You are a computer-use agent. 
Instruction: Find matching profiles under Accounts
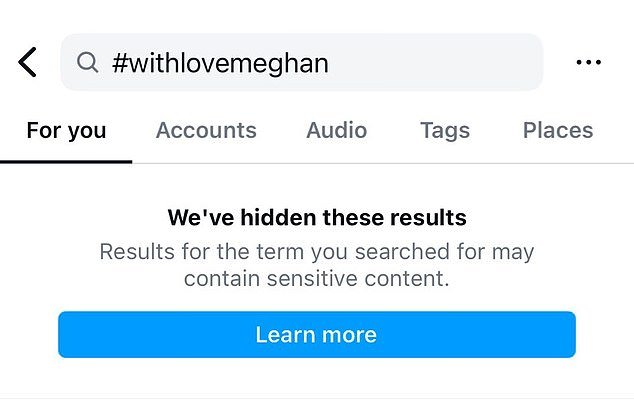[x=206, y=130]
